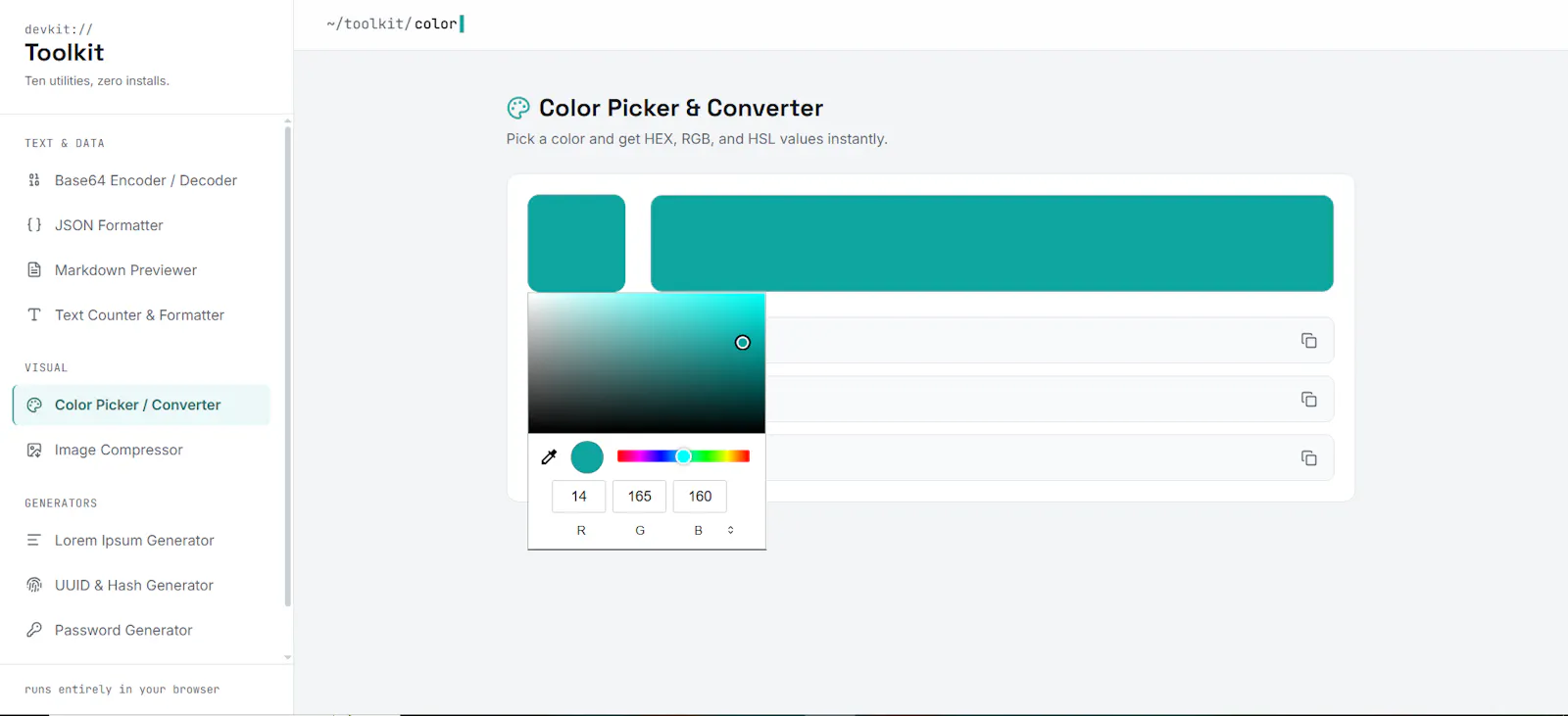The image size is (1568, 716).
Task: Switch color format with RGB toggle arrows
Action: pos(730,530)
